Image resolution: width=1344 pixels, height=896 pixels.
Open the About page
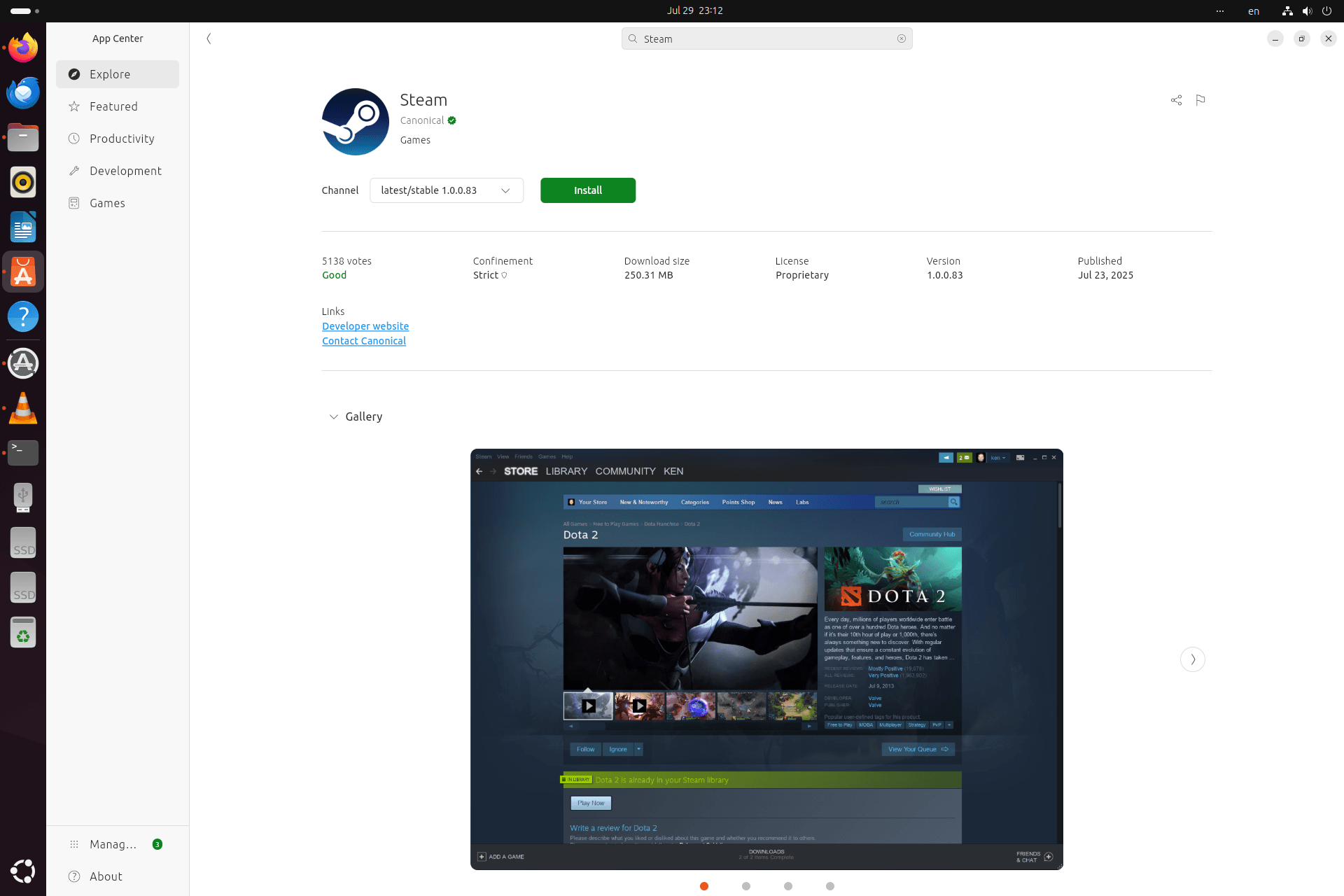[x=118, y=876]
